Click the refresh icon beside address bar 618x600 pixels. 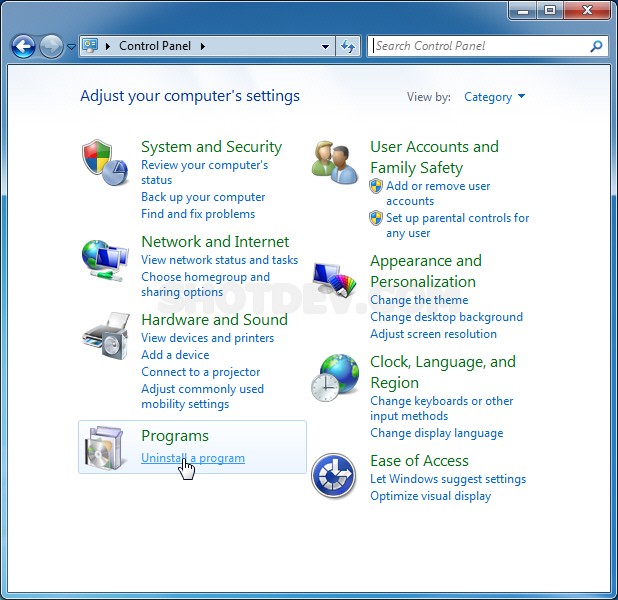tap(348, 47)
